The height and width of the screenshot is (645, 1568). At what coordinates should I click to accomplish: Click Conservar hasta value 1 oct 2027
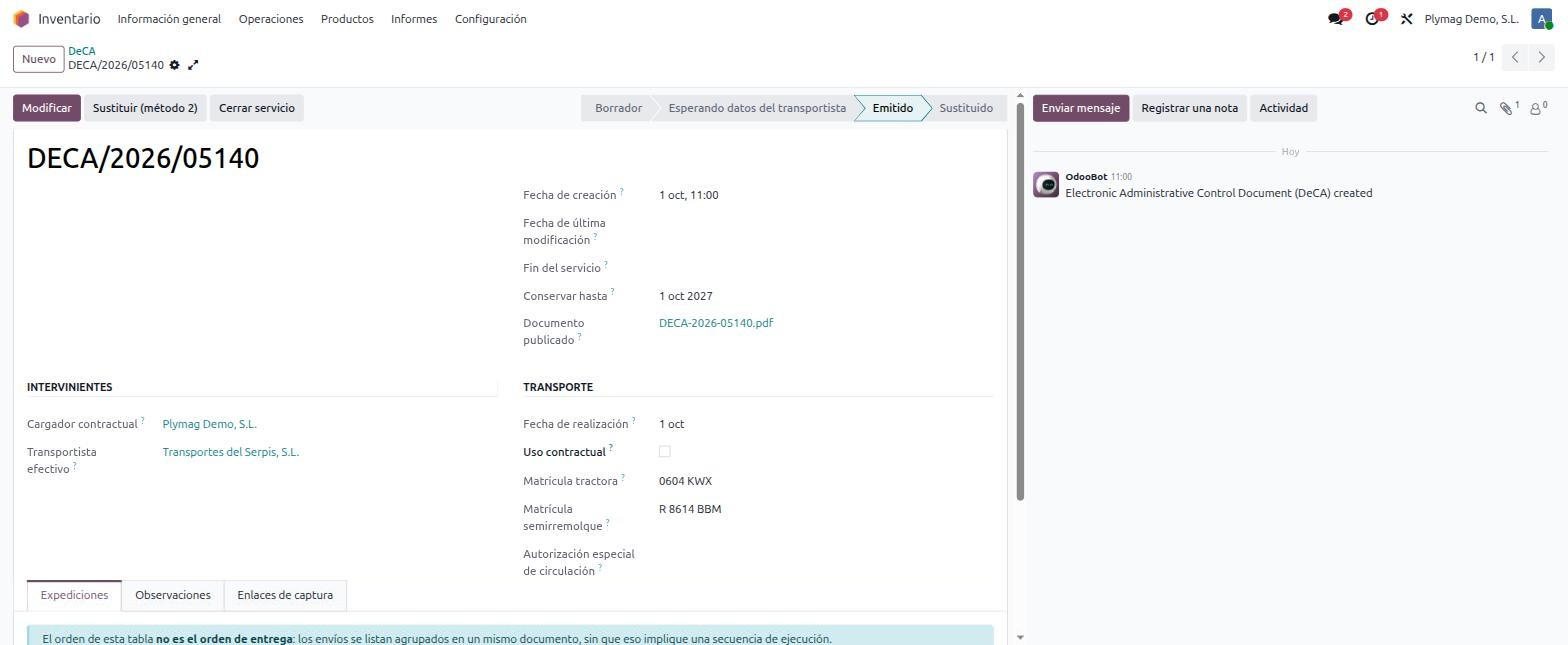[686, 296]
